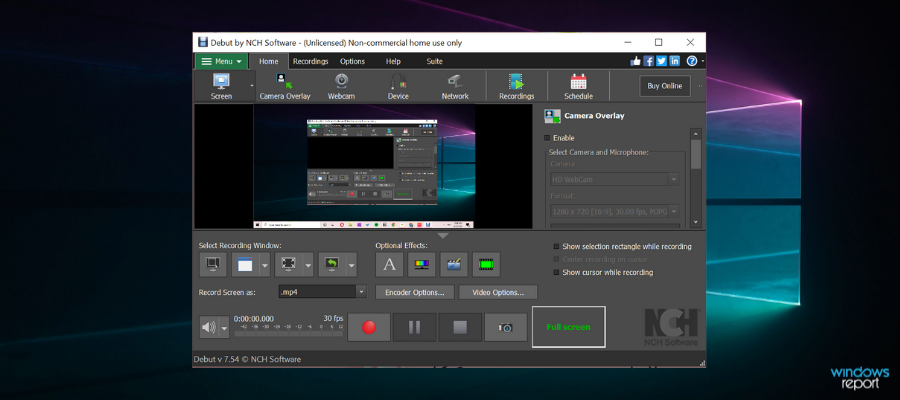Open the blue help question icon
900x400 pixels.
coord(692,61)
